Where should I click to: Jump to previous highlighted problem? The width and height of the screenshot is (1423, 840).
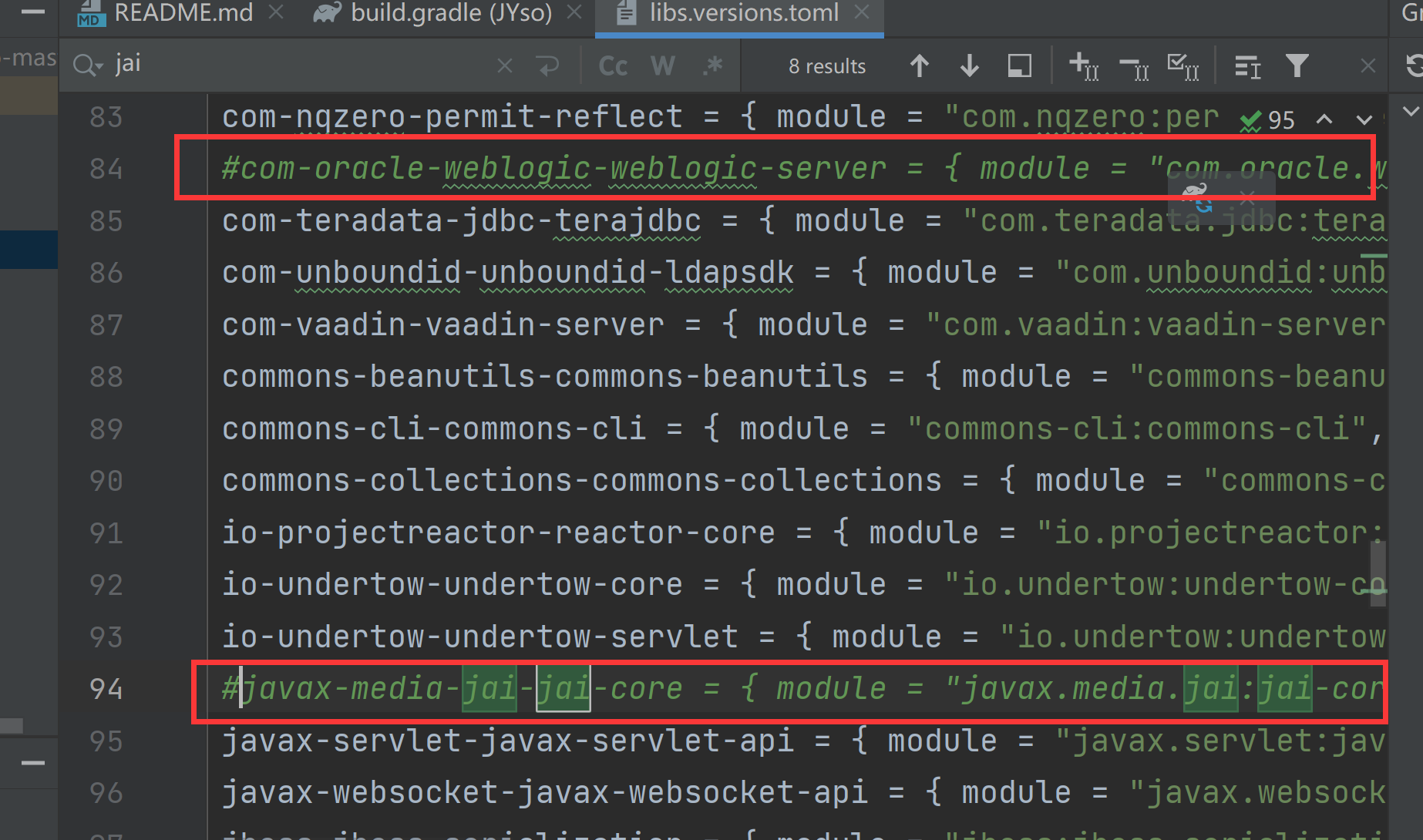(x=1324, y=119)
